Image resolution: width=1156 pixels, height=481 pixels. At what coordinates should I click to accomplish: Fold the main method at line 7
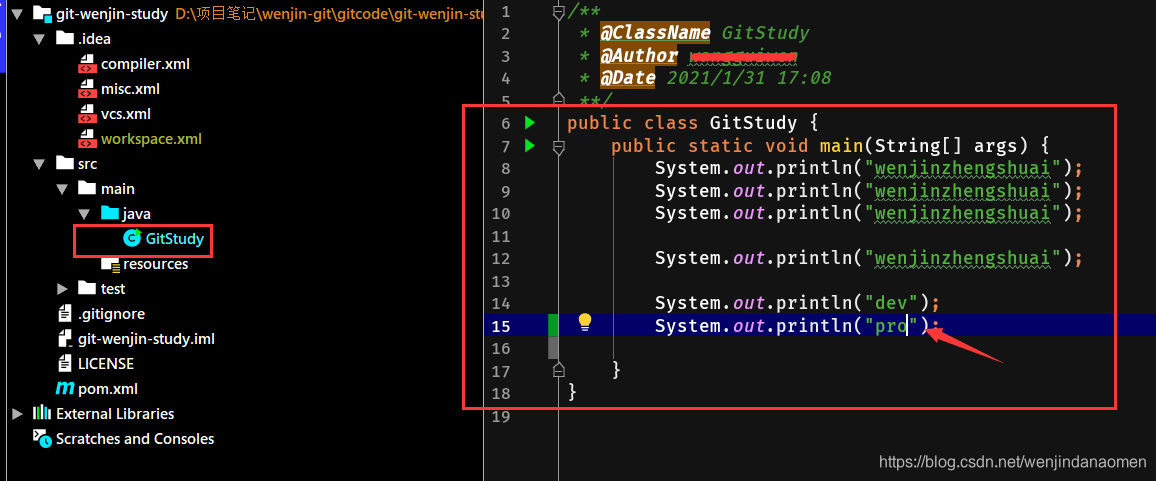(x=558, y=149)
